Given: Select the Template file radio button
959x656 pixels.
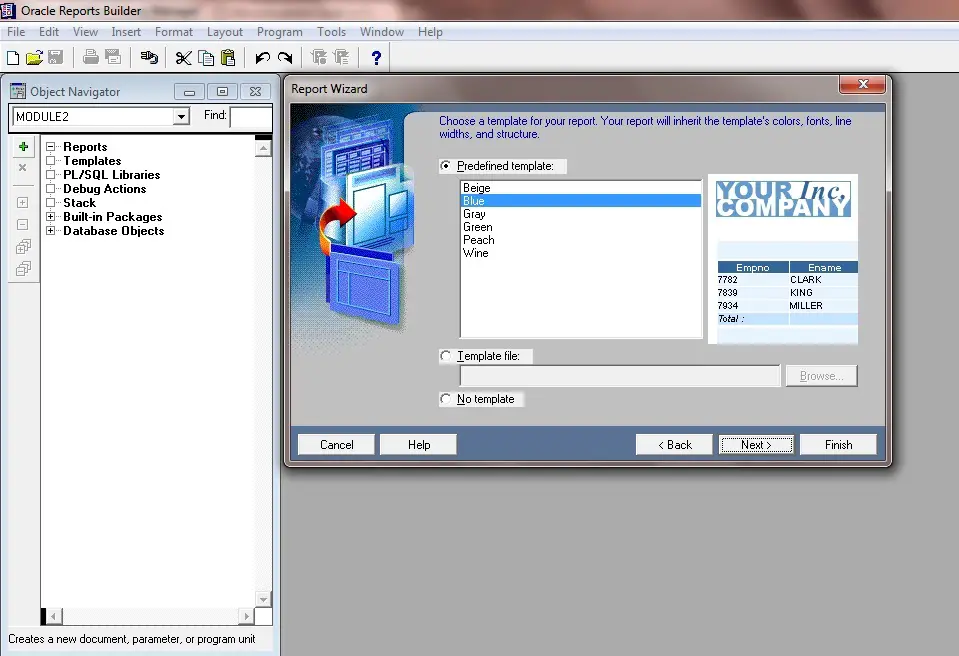Looking at the screenshot, I should (x=446, y=356).
